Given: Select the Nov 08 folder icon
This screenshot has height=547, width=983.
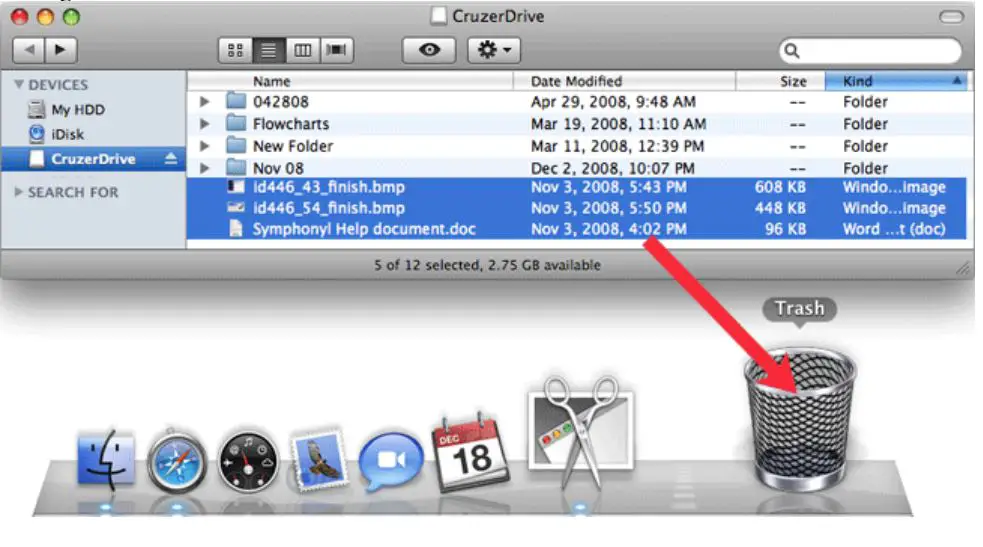Looking at the screenshot, I should point(236,167).
